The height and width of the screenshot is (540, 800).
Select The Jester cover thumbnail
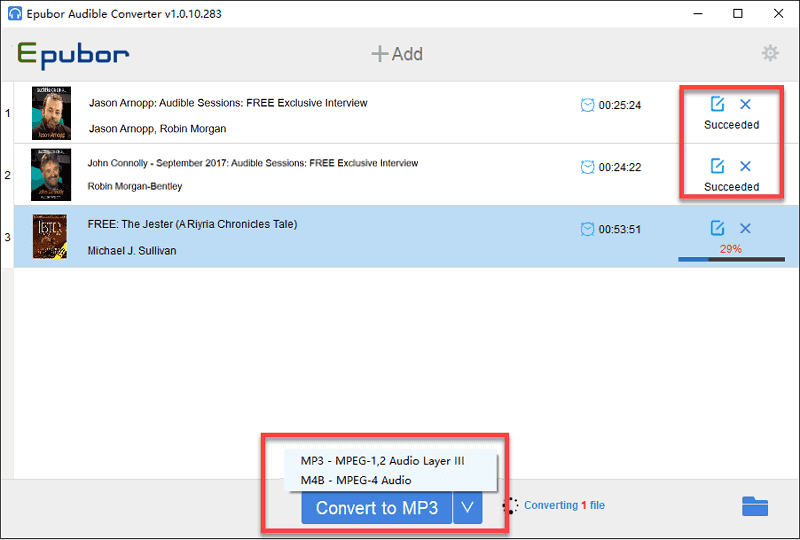tap(50, 236)
